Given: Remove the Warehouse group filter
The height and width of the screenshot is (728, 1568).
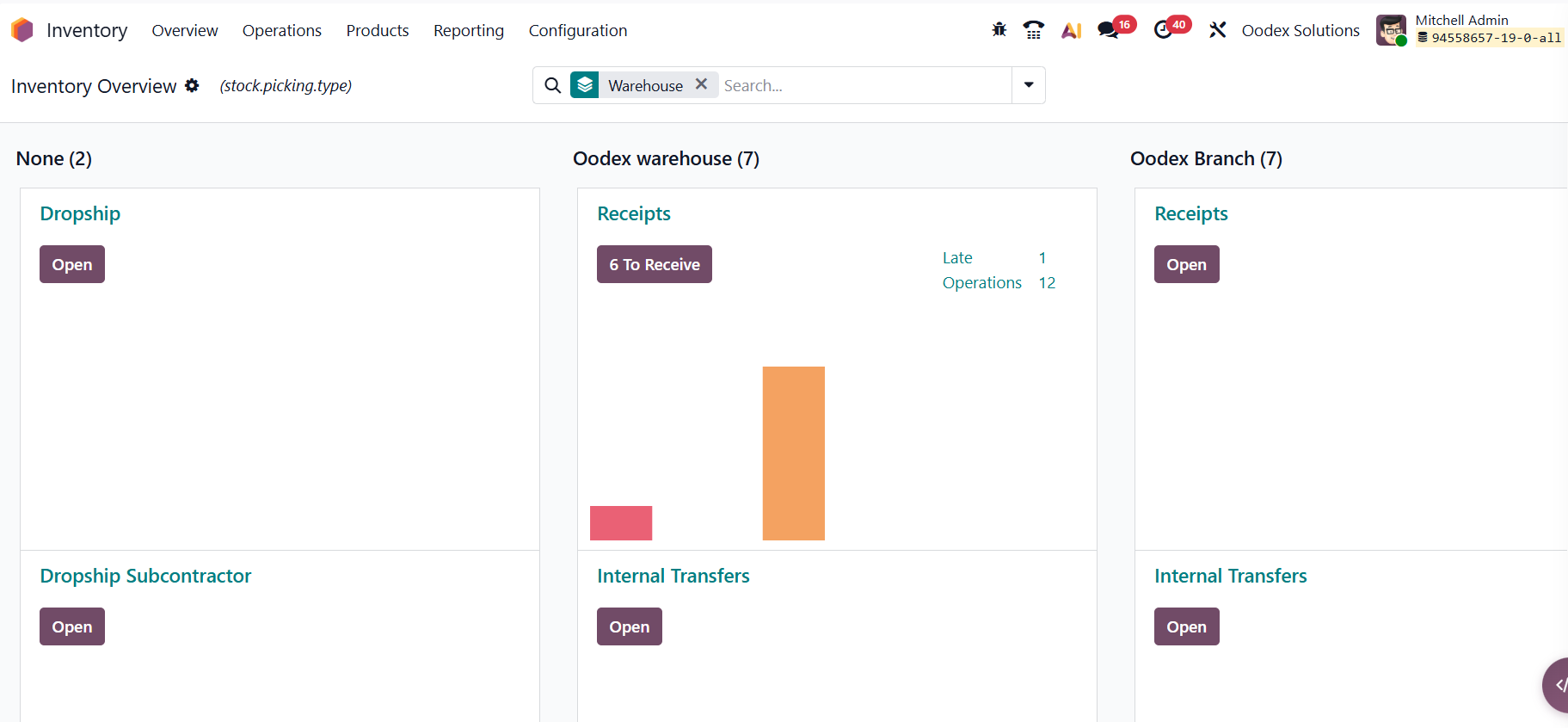Looking at the screenshot, I should [701, 84].
